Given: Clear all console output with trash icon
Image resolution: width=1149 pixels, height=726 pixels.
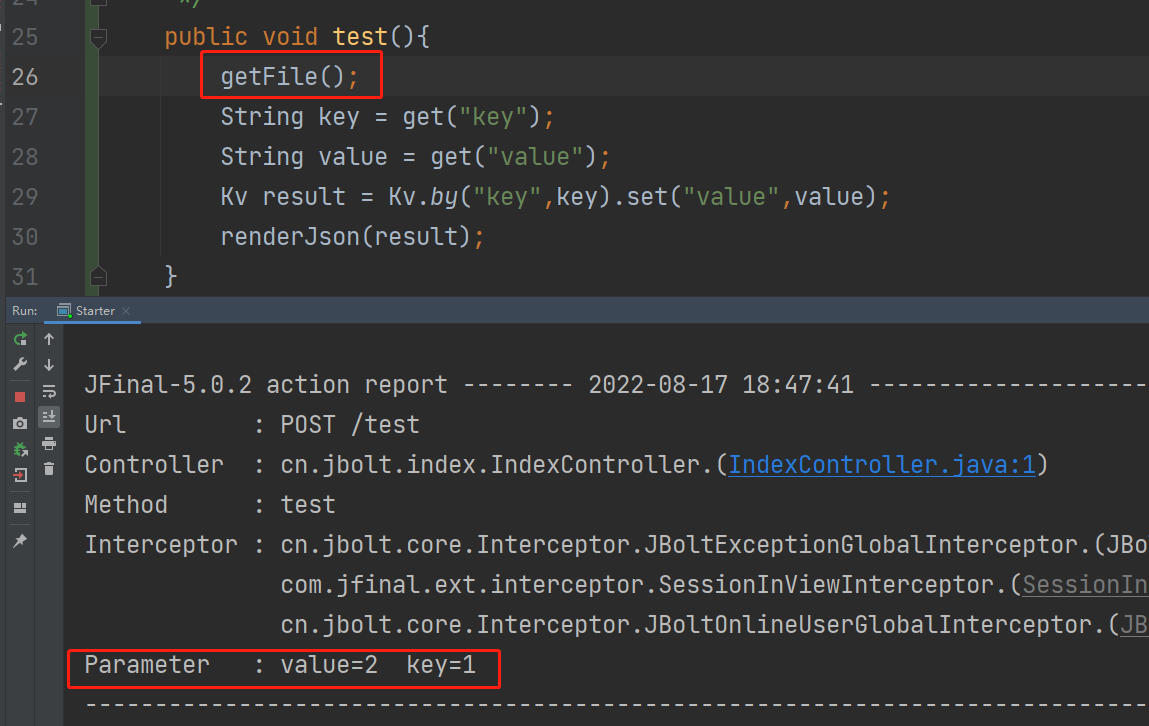Looking at the screenshot, I should [49, 469].
